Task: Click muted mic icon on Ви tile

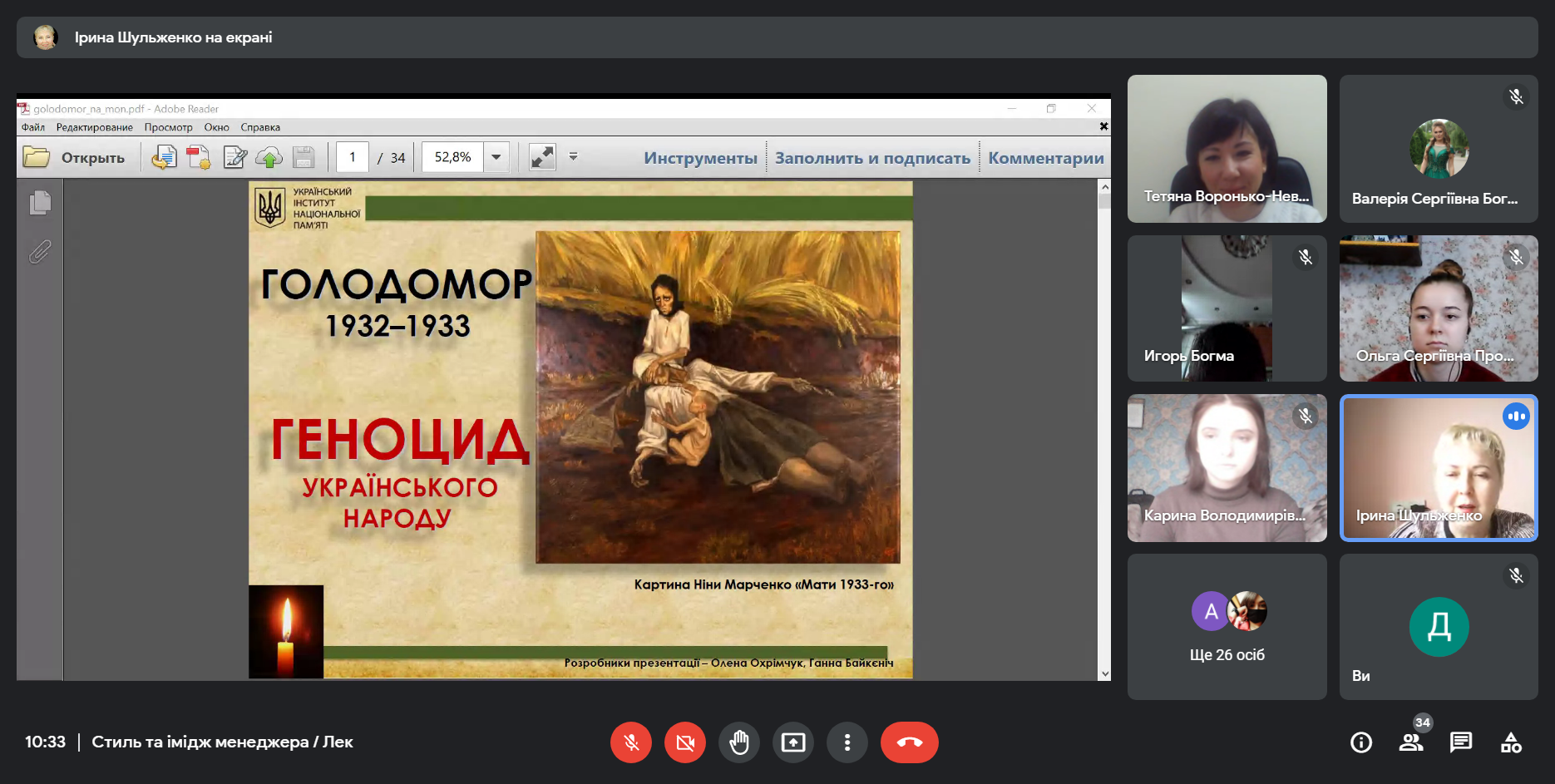Action: pos(1517,575)
